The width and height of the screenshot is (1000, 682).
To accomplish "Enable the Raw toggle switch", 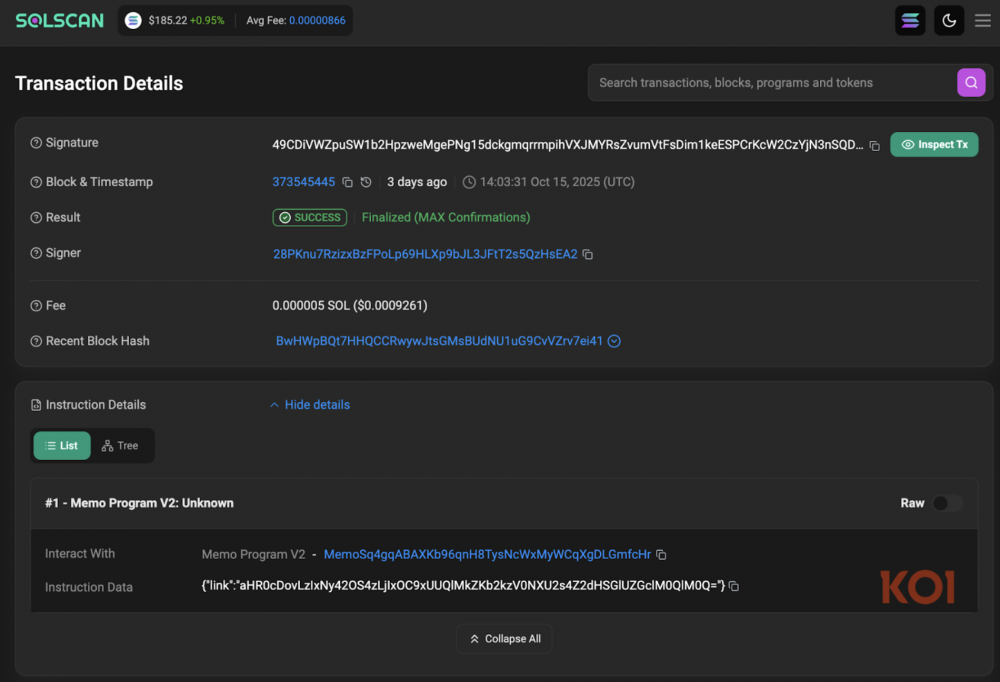I will (946, 503).
